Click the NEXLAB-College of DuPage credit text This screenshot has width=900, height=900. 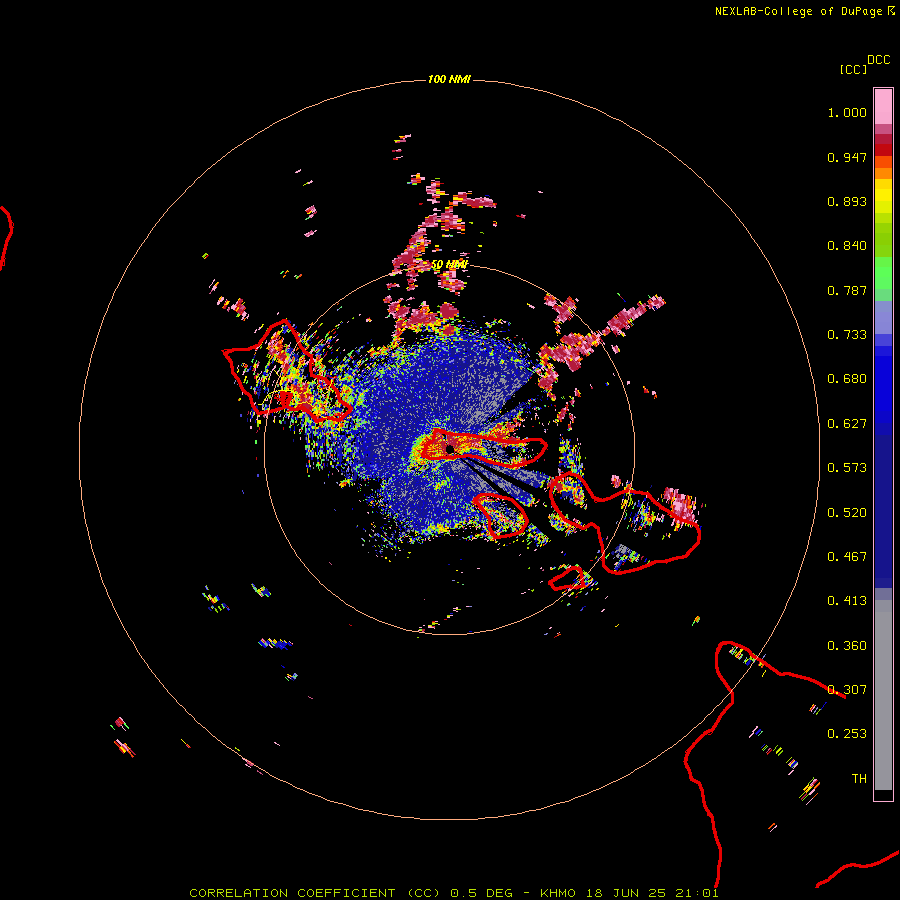pyautogui.click(x=798, y=11)
